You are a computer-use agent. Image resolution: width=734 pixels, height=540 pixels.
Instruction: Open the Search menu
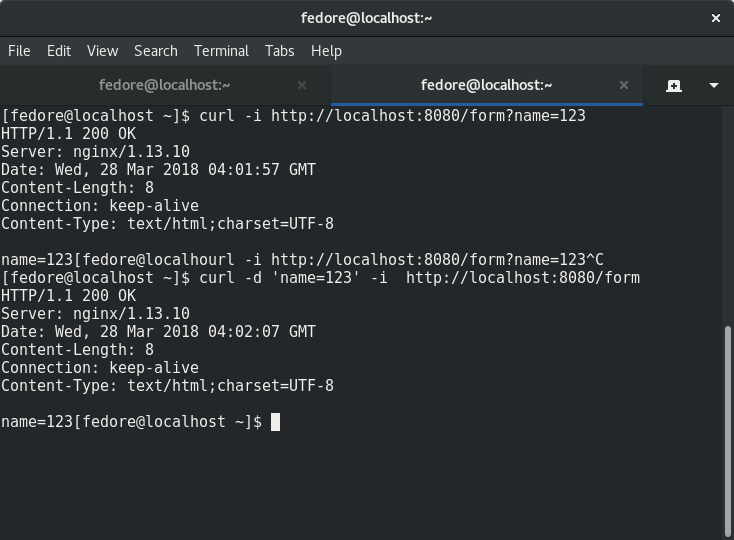pos(156,51)
